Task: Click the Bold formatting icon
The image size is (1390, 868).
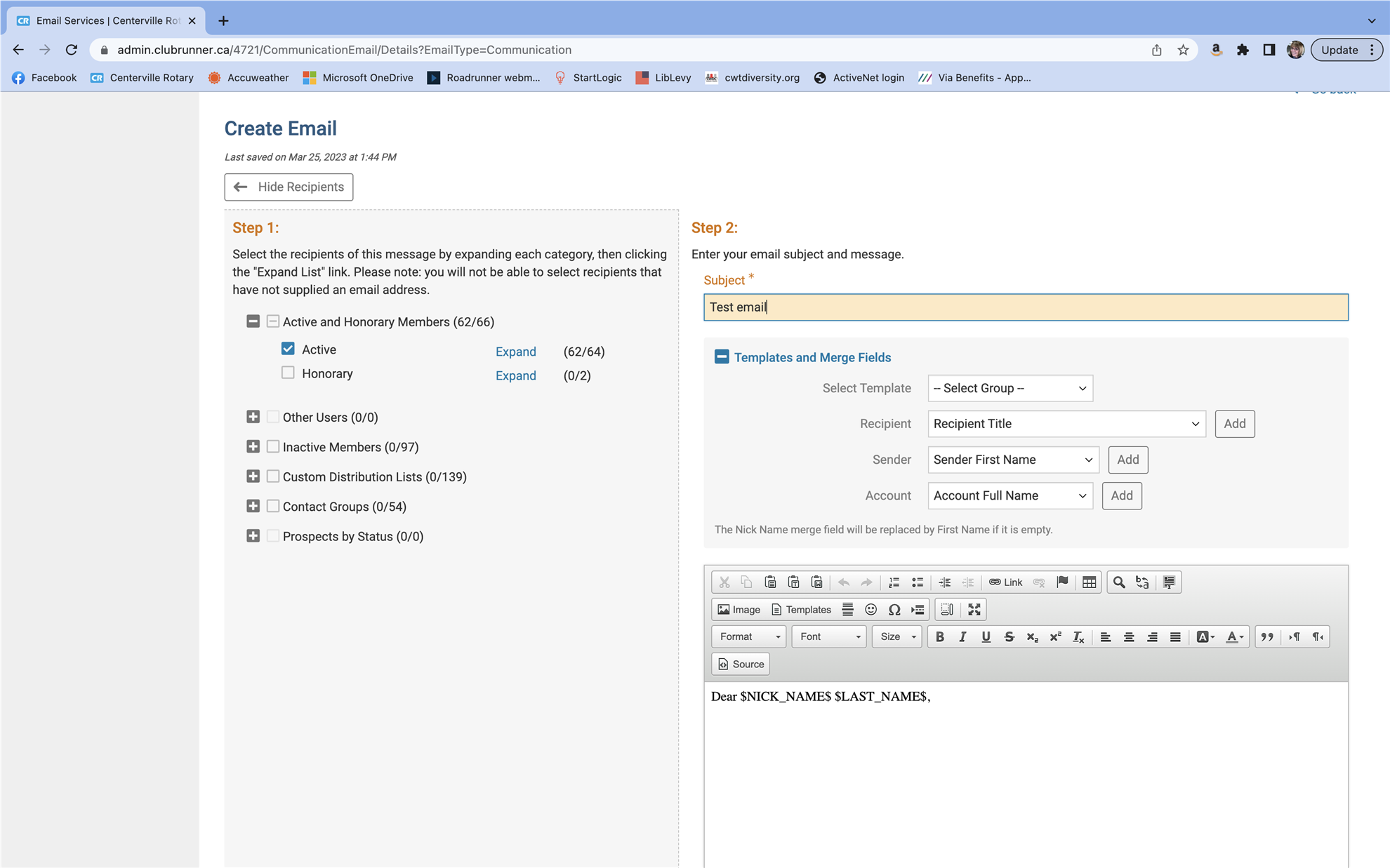Action: pos(939,637)
